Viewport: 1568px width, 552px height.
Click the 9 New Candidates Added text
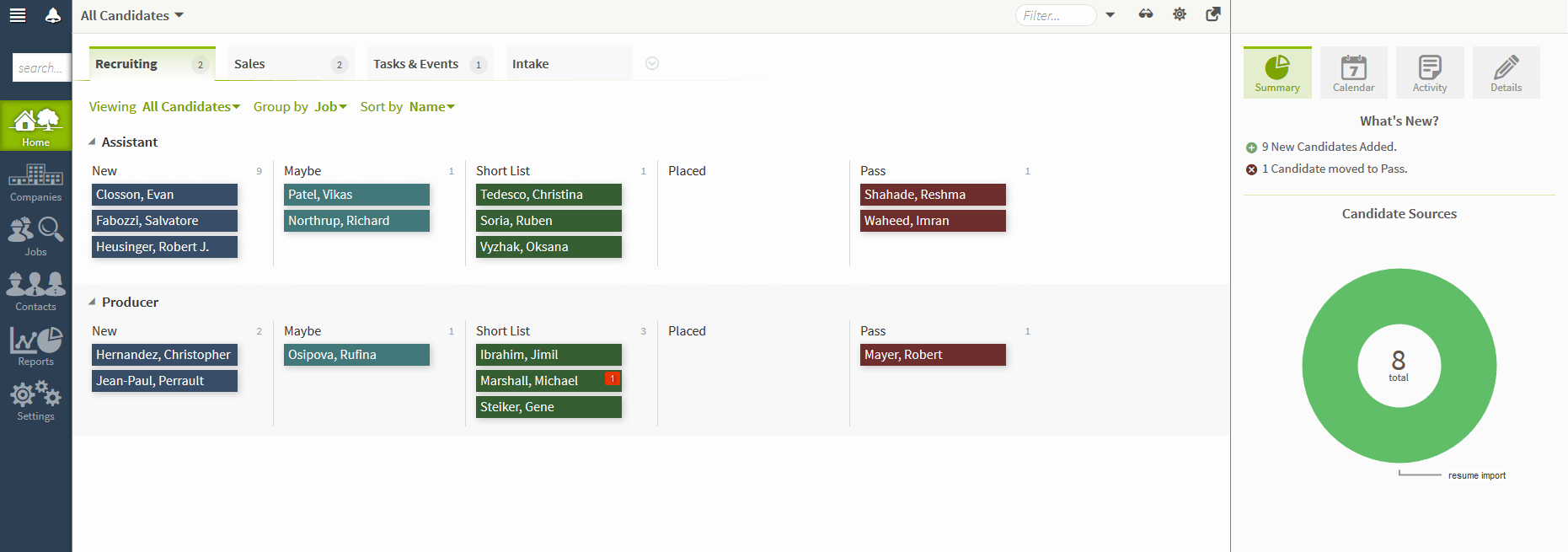(1329, 147)
